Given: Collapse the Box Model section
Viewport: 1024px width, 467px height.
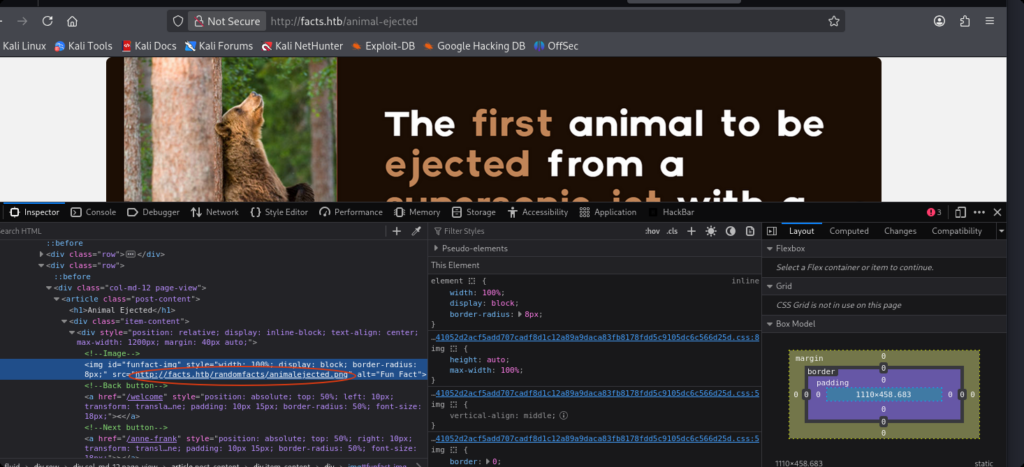Looking at the screenshot, I should click(x=770, y=323).
